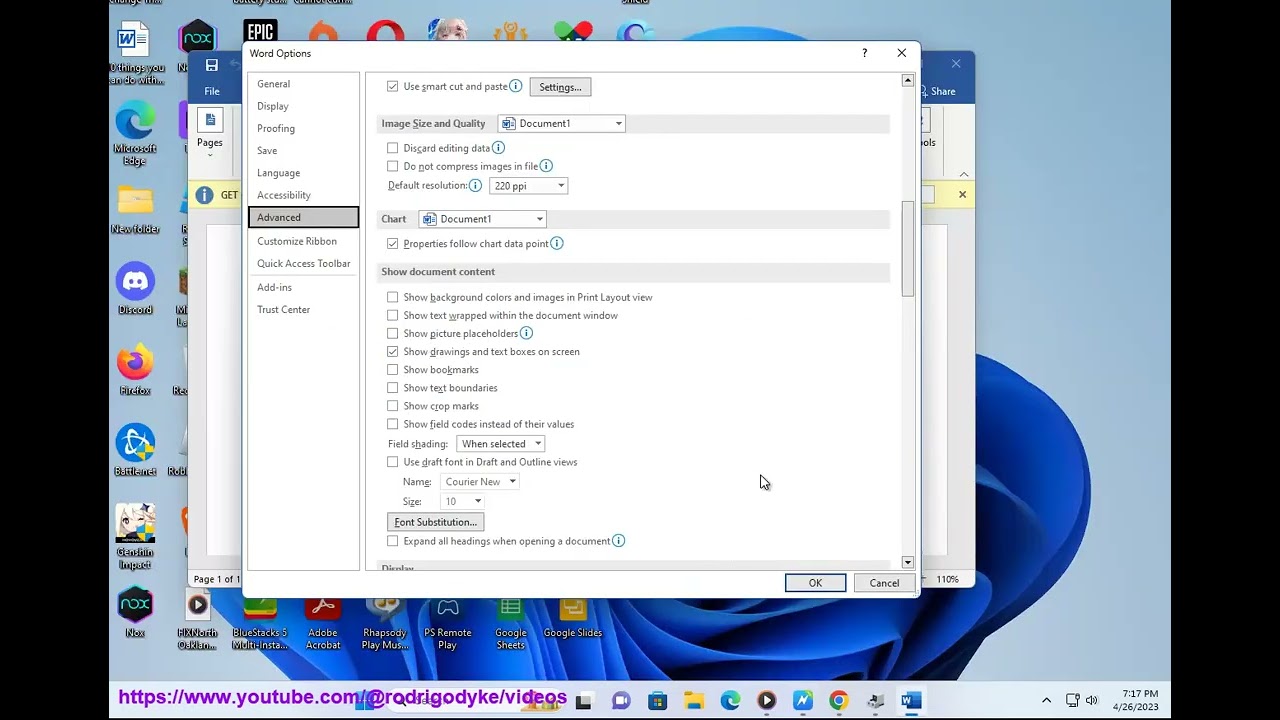Turn on Show bookmarks checkbox
Image resolution: width=1280 pixels, height=720 pixels.
coord(392,370)
